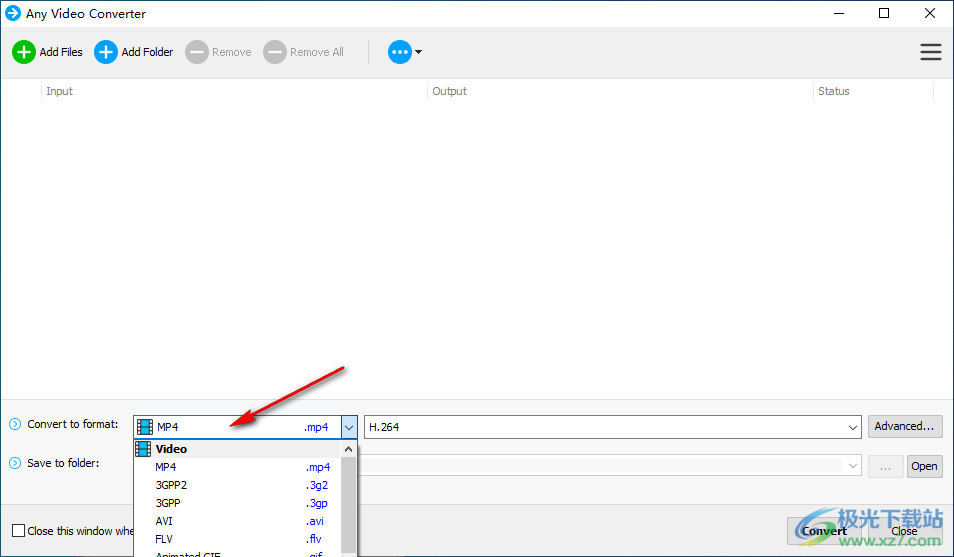Click the Add Folder label text
Image resolution: width=954 pixels, height=557 pixels.
147,52
